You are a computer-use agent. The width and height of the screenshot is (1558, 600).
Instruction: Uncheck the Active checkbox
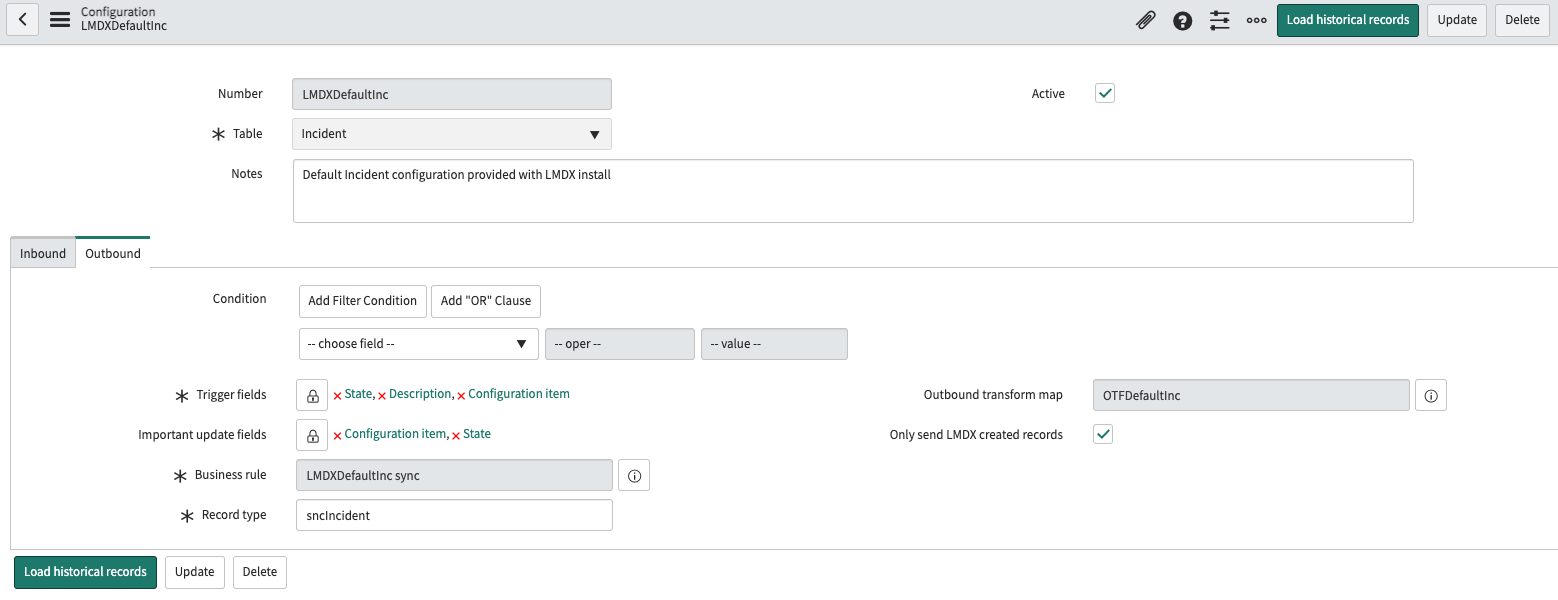1105,93
